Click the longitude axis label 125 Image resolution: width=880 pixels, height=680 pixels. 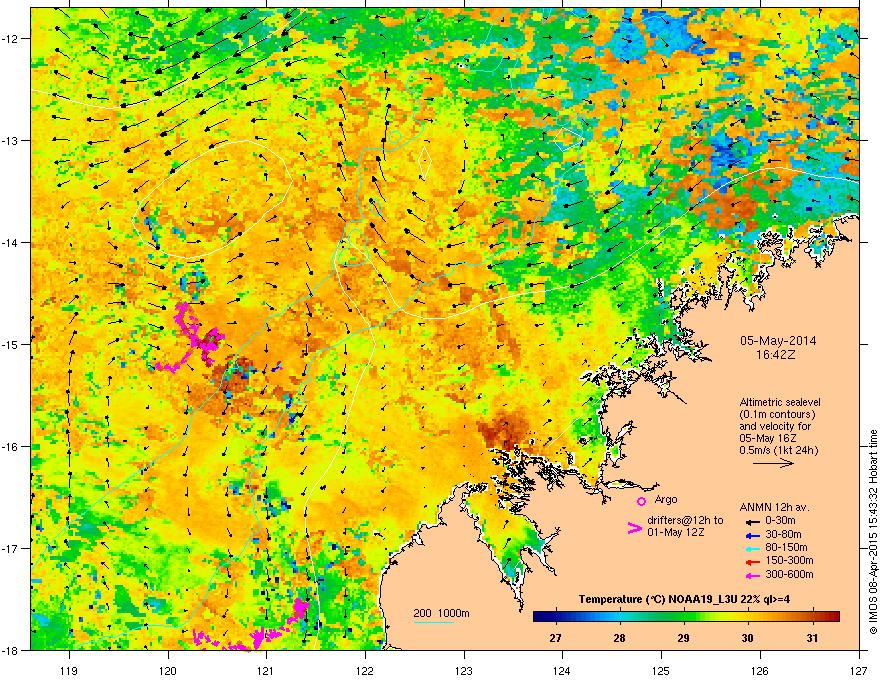click(x=661, y=670)
